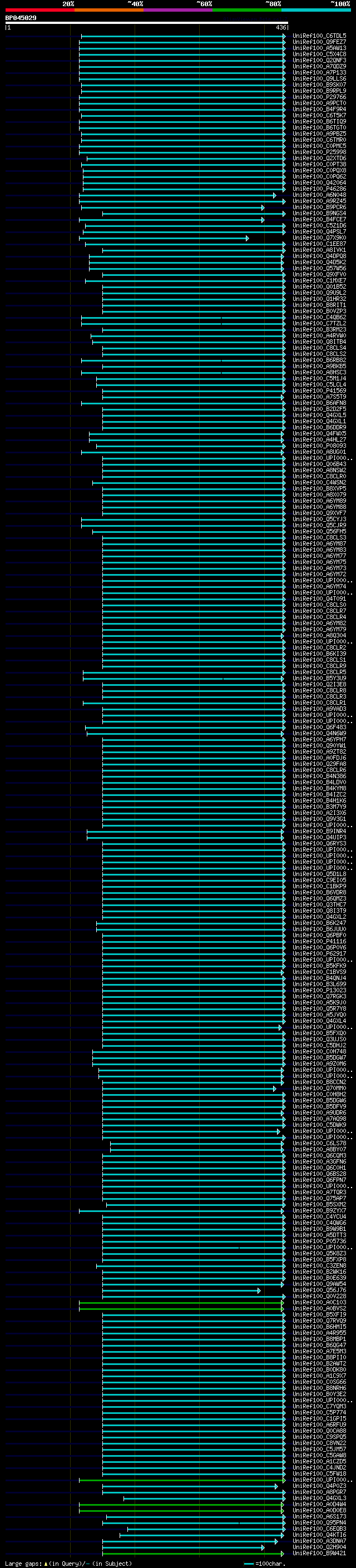Select label UniRef100_Q90YW1

319,746
